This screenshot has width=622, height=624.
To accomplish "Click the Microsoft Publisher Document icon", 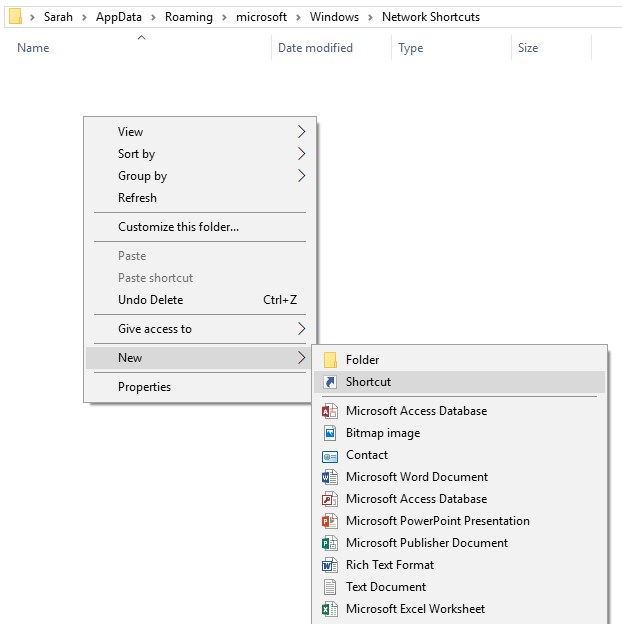I will point(330,543).
